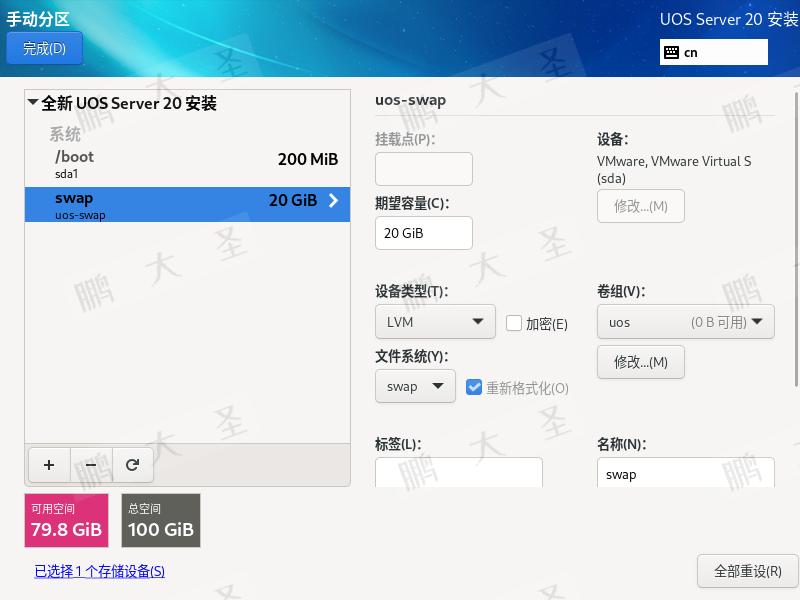The width and height of the screenshot is (800, 600).
Task: Click the right panel vertical scrollbar
Action: click(796, 240)
